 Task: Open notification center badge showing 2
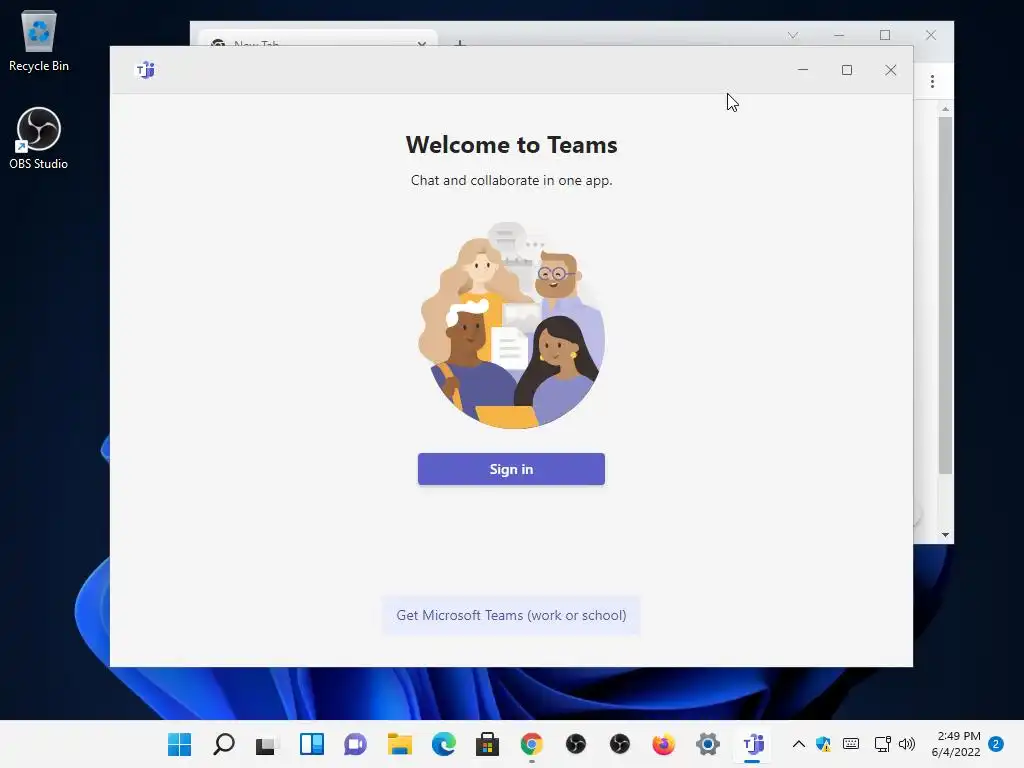996,744
